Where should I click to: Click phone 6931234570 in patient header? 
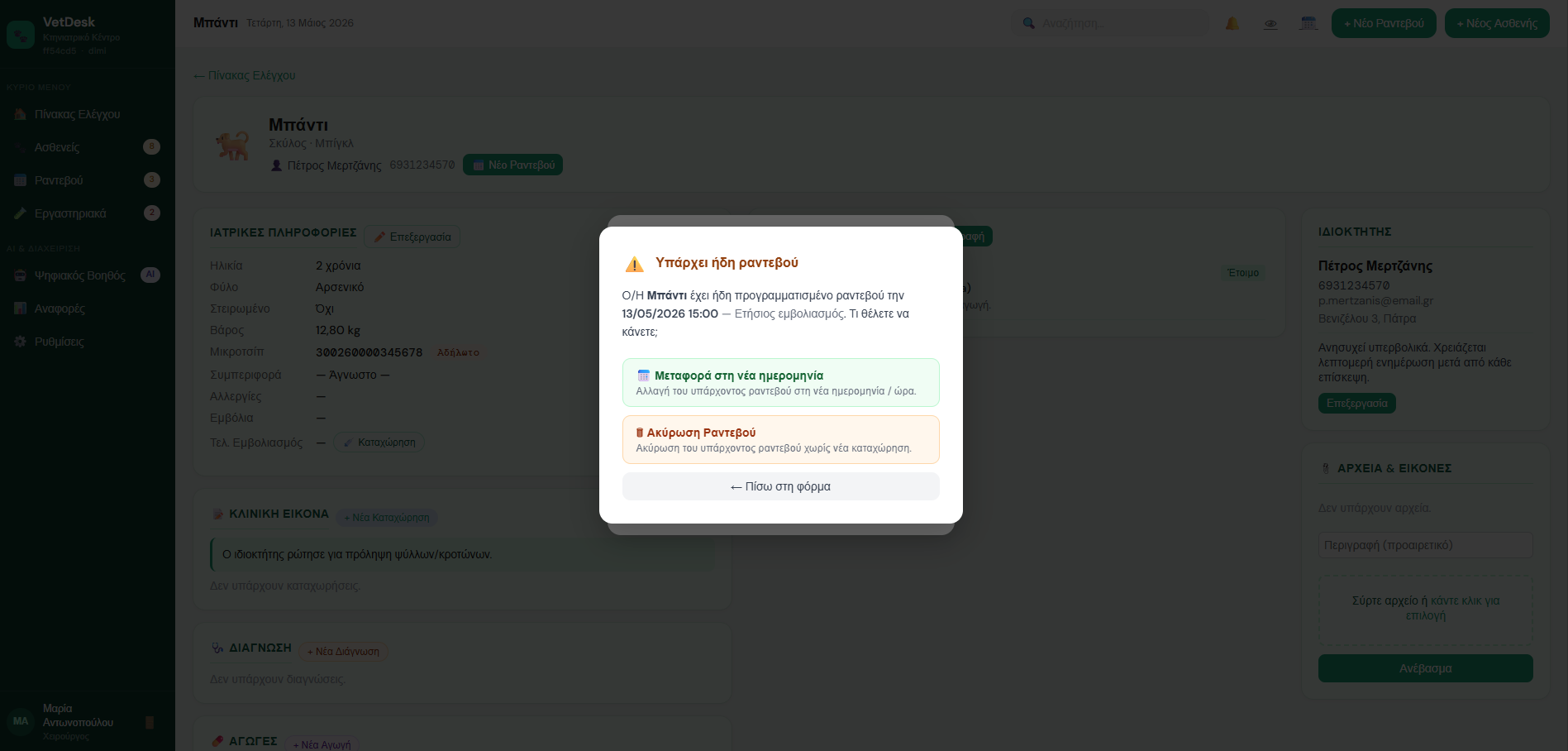[x=422, y=165]
